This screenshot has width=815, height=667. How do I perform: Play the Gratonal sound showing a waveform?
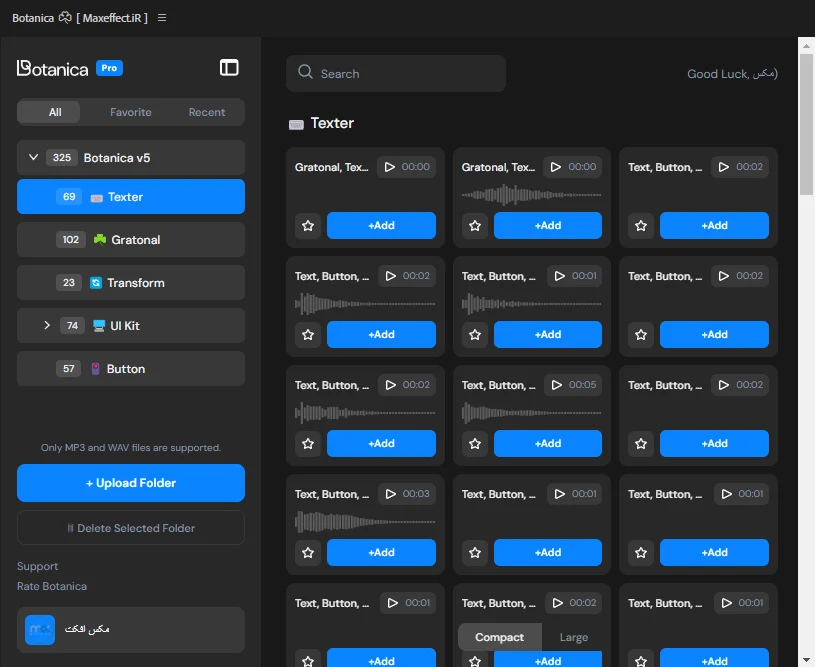click(556, 167)
